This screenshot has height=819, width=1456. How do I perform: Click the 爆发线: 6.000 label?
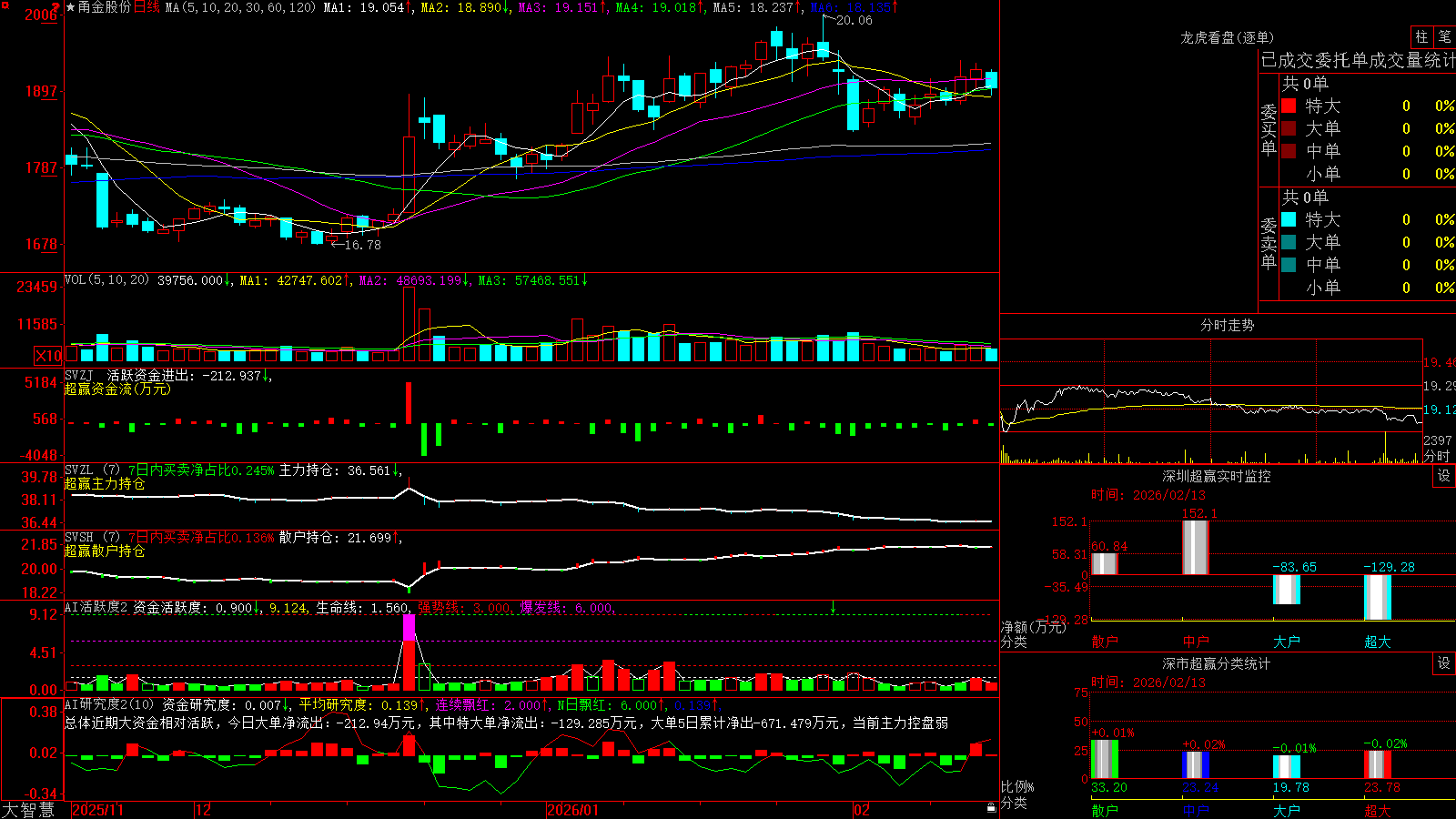point(566,607)
